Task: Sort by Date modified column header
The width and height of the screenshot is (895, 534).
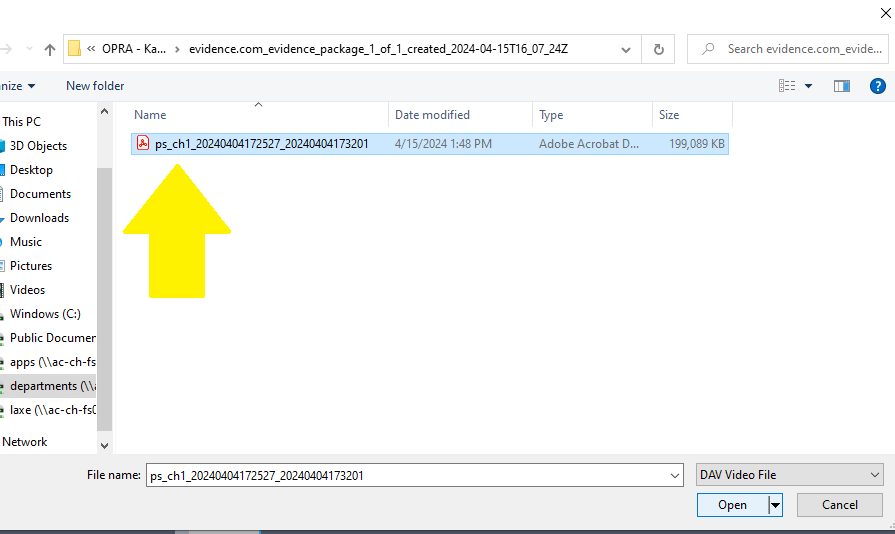Action: coord(432,115)
